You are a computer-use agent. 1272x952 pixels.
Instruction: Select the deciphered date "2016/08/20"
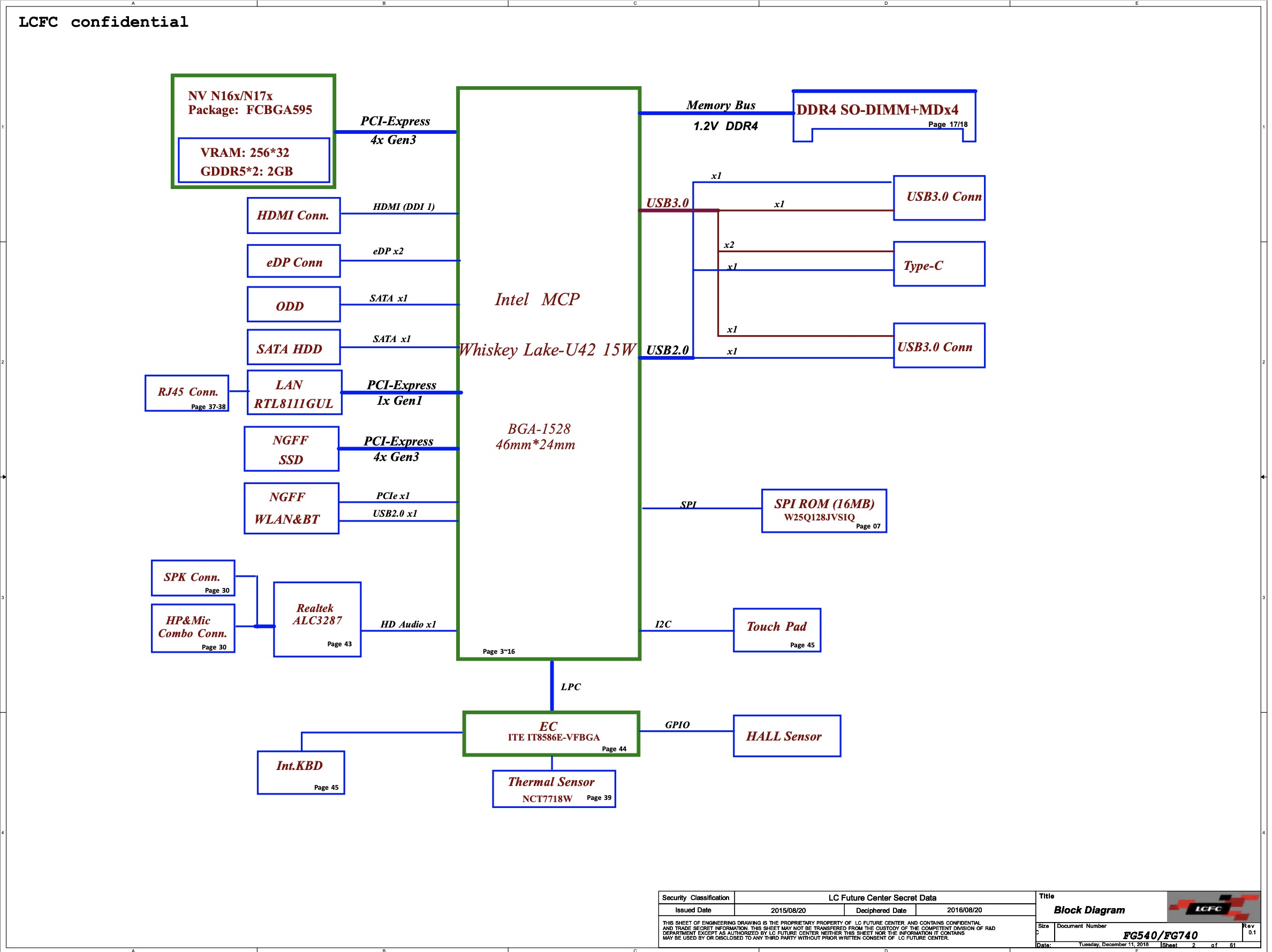964,910
